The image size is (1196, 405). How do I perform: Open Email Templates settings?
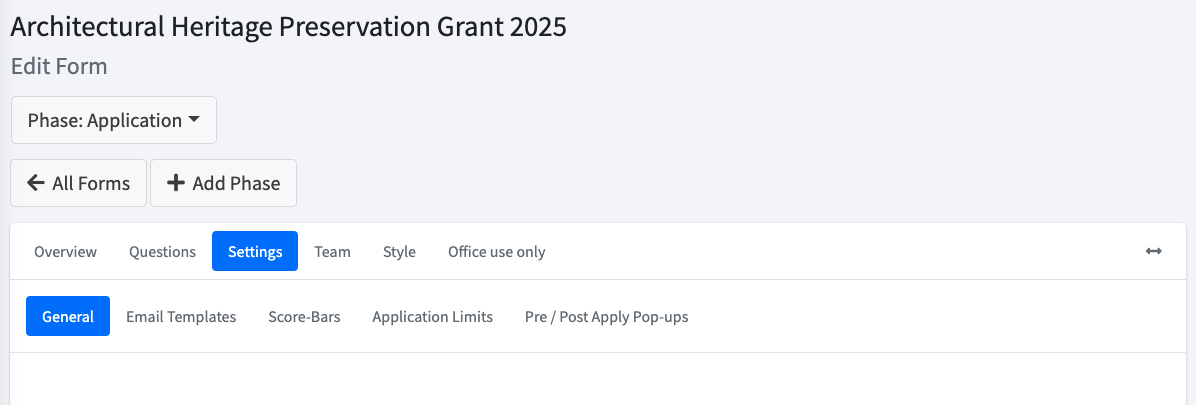(x=182, y=316)
